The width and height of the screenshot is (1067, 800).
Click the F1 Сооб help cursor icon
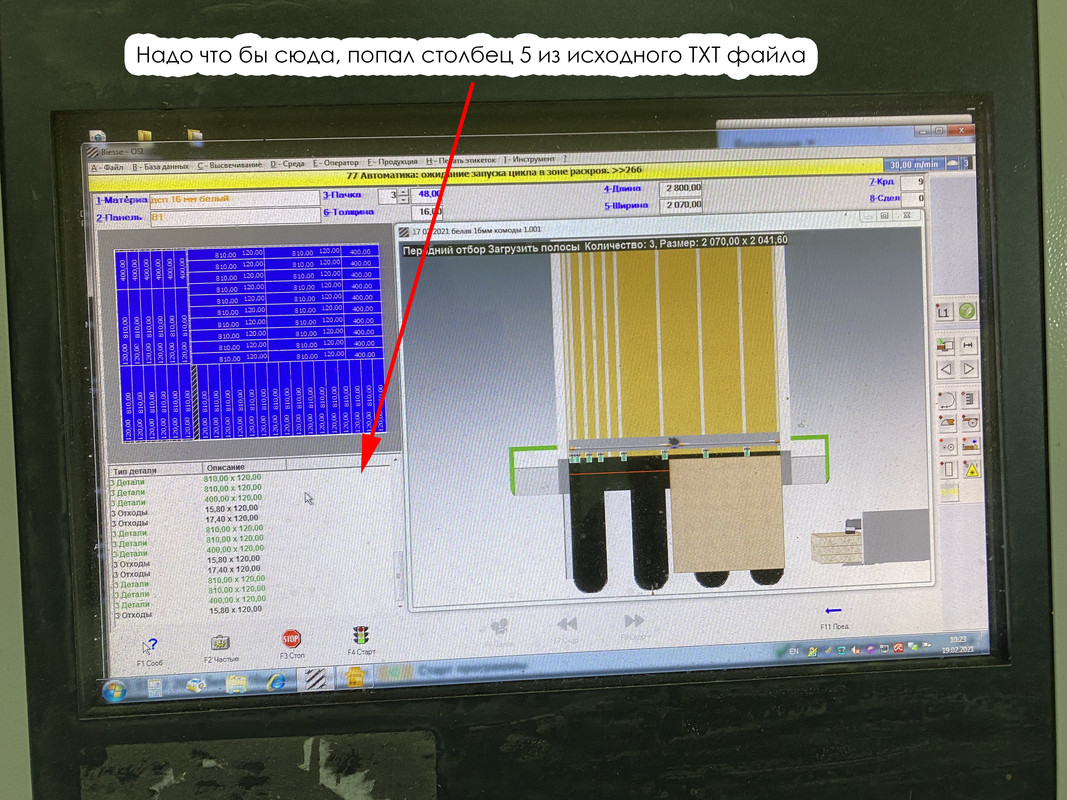[x=150, y=646]
